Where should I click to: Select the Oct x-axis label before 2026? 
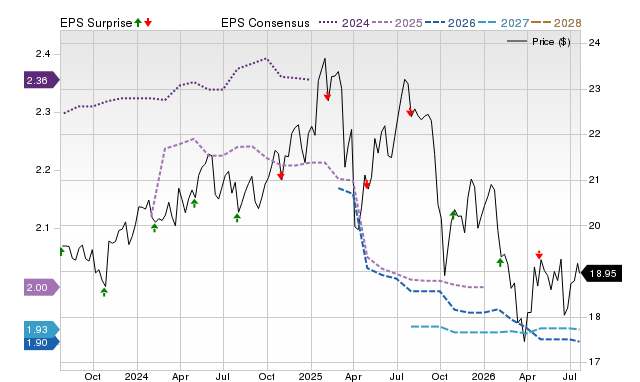pyautogui.click(x=440, y=376)
